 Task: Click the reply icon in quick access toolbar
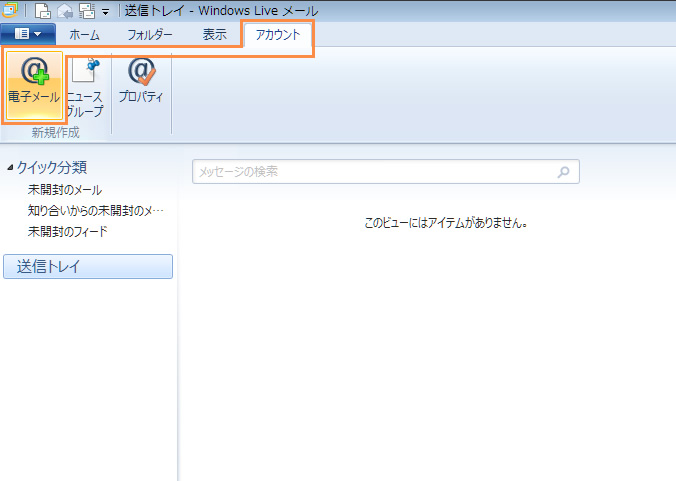click(64, 11)
